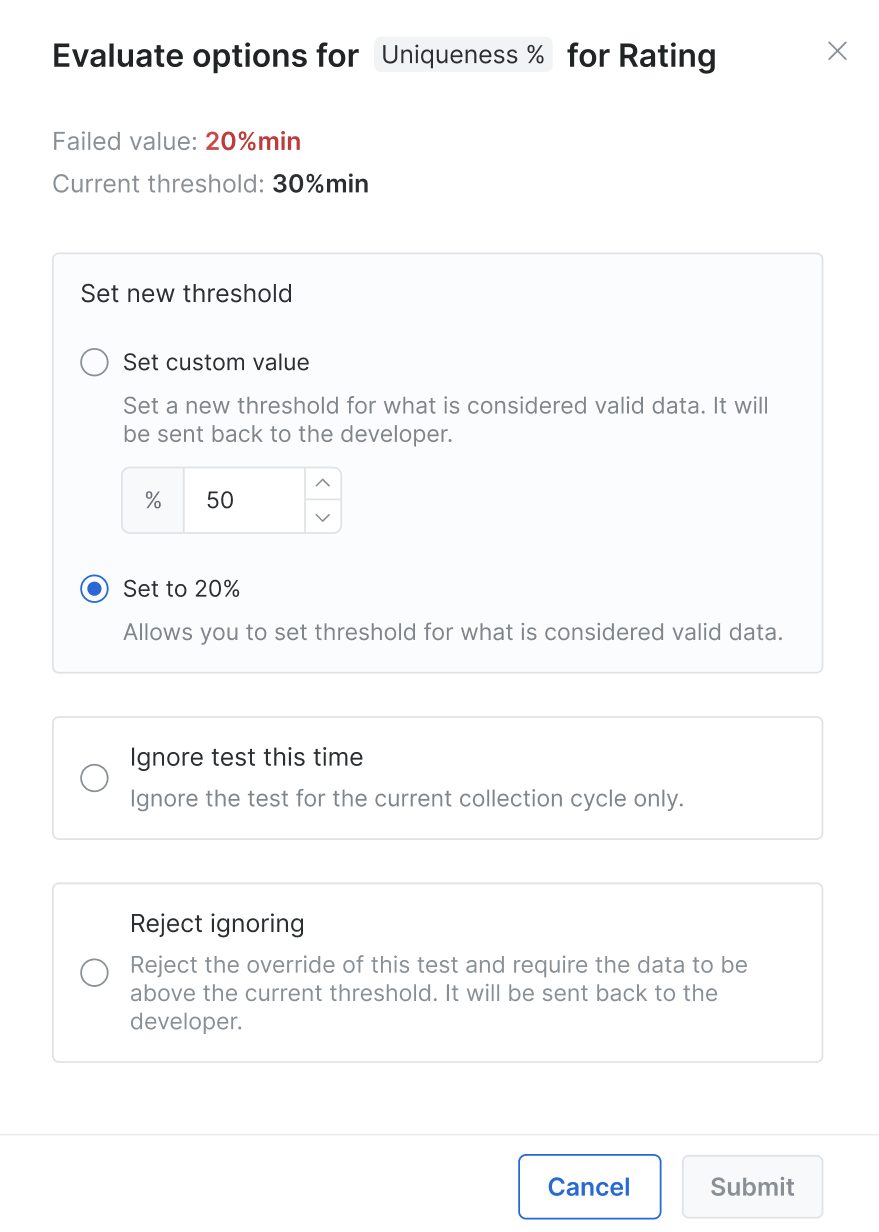Click the "Evaluate options for" dialog title
879x1232 pixels.
point(205,55)
